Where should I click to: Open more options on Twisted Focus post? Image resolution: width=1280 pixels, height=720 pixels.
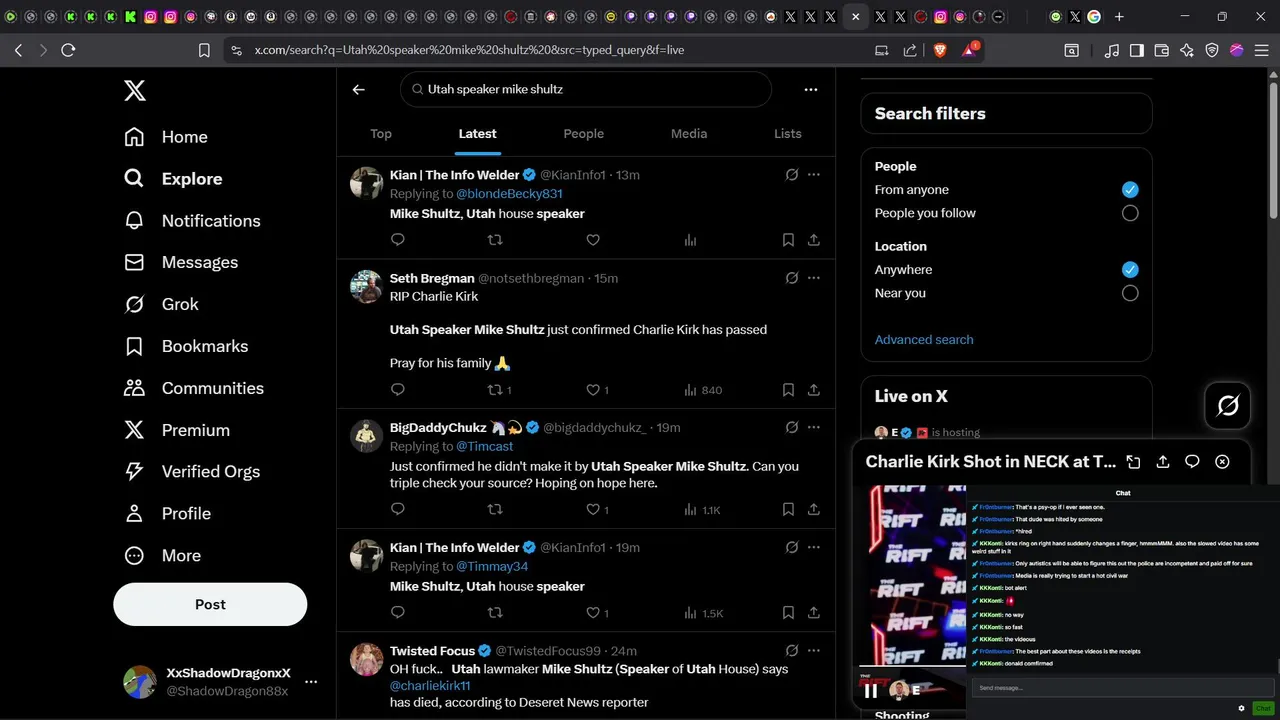814,650
